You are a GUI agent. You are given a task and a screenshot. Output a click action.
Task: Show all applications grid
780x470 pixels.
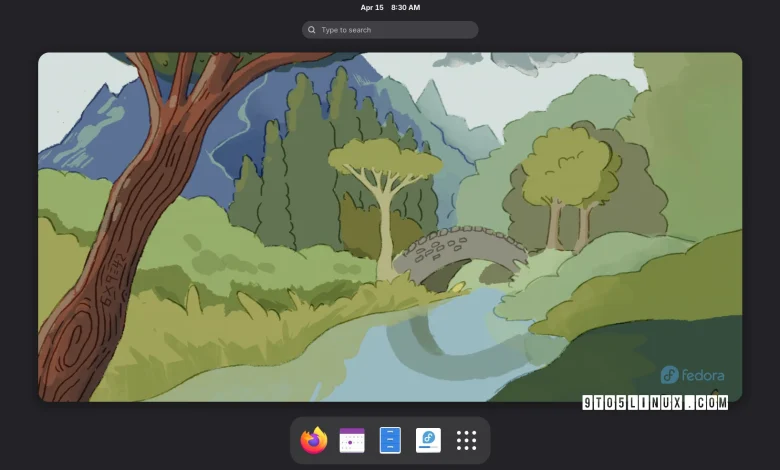tap(467, 441)
